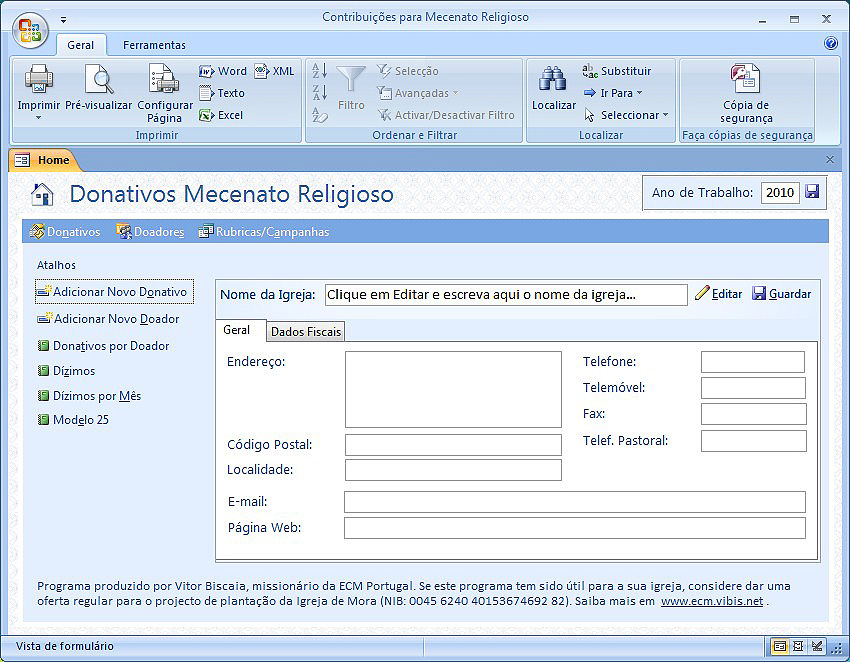Open Dízimos por Mês report

pos(89,396)
